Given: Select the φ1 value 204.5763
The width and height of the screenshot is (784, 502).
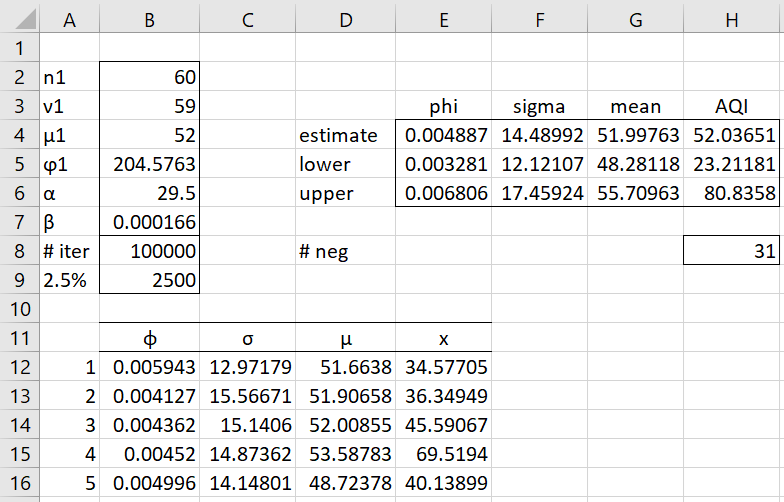Looking at the screenshot, I should click(150, 164).
